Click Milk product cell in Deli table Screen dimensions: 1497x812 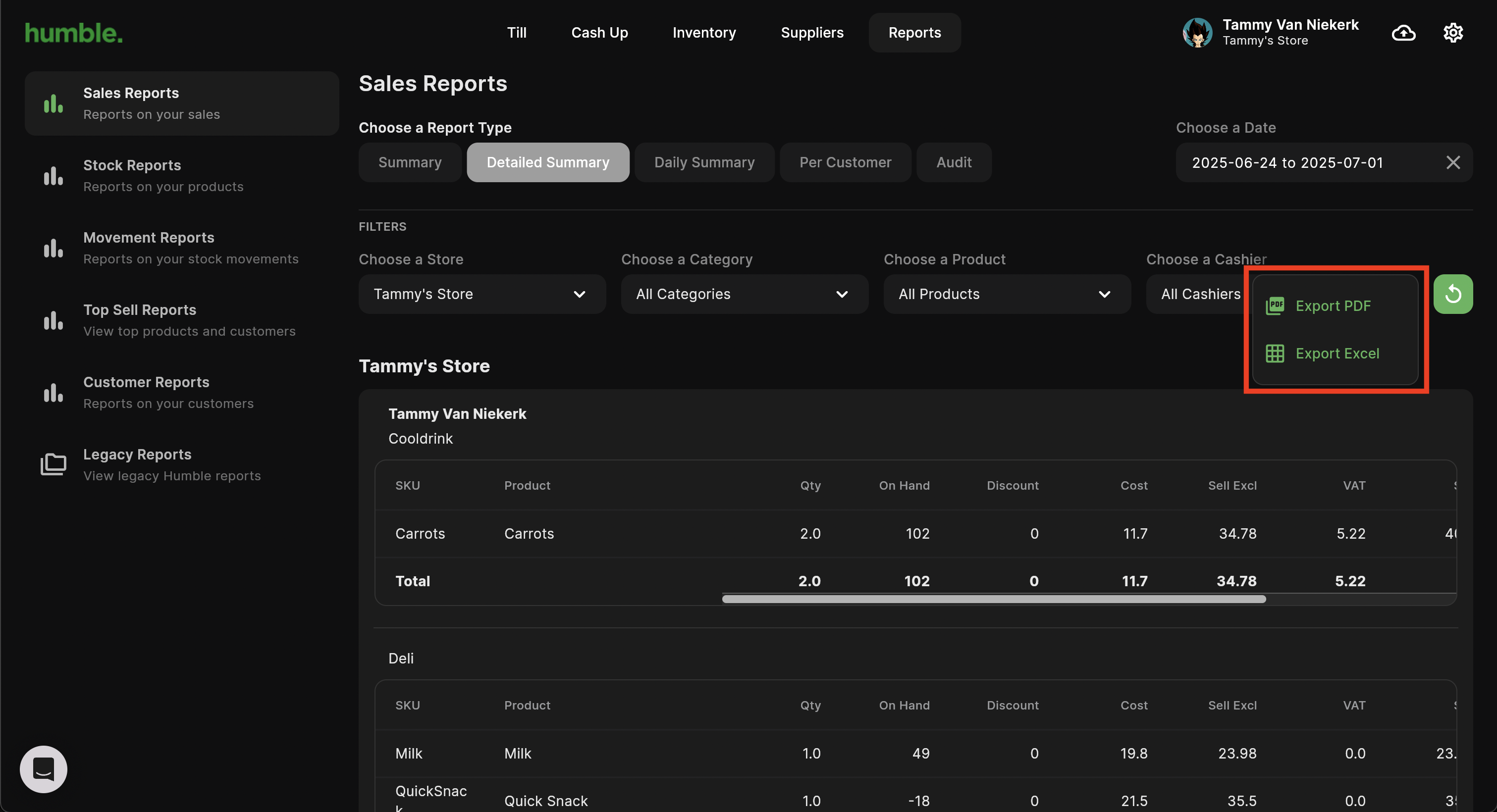tap(518, 754)
